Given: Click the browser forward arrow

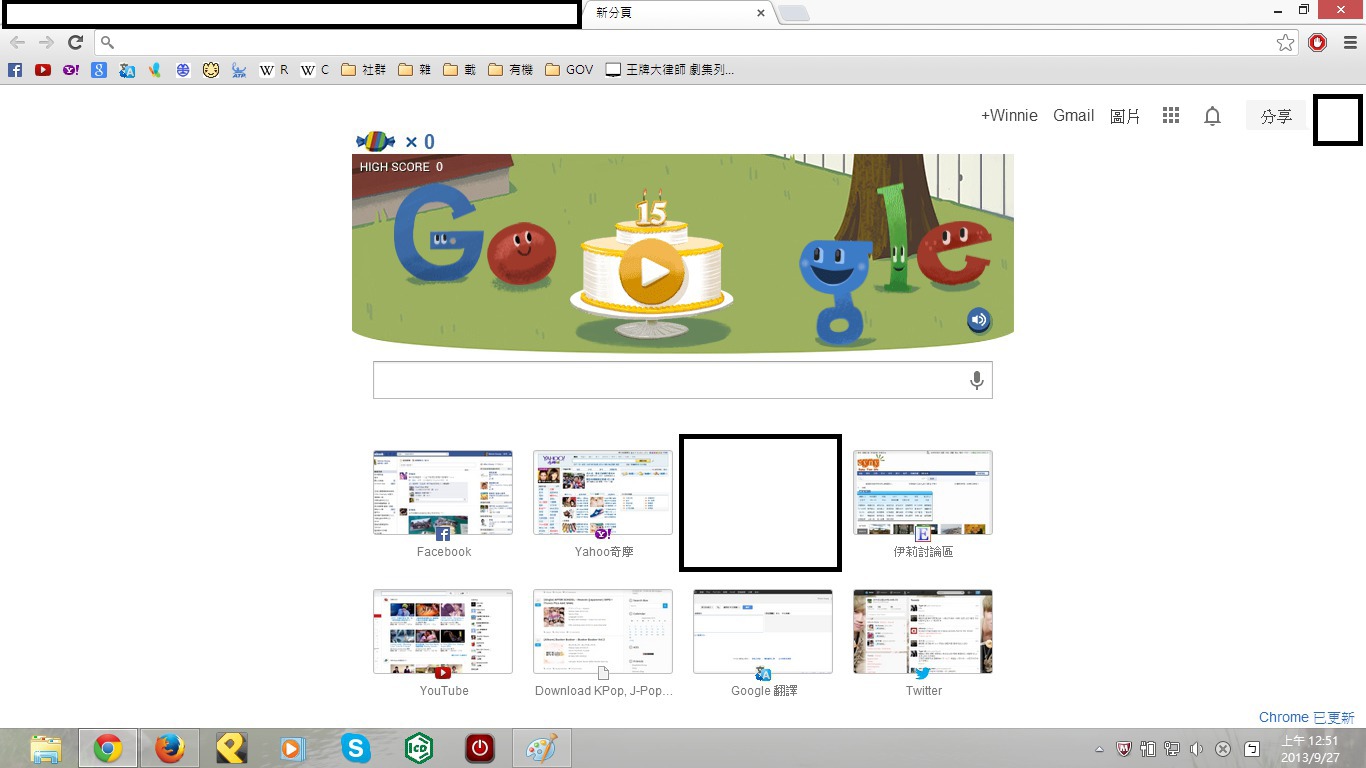Looking at the screenshot, I should [x=46, y=42].
